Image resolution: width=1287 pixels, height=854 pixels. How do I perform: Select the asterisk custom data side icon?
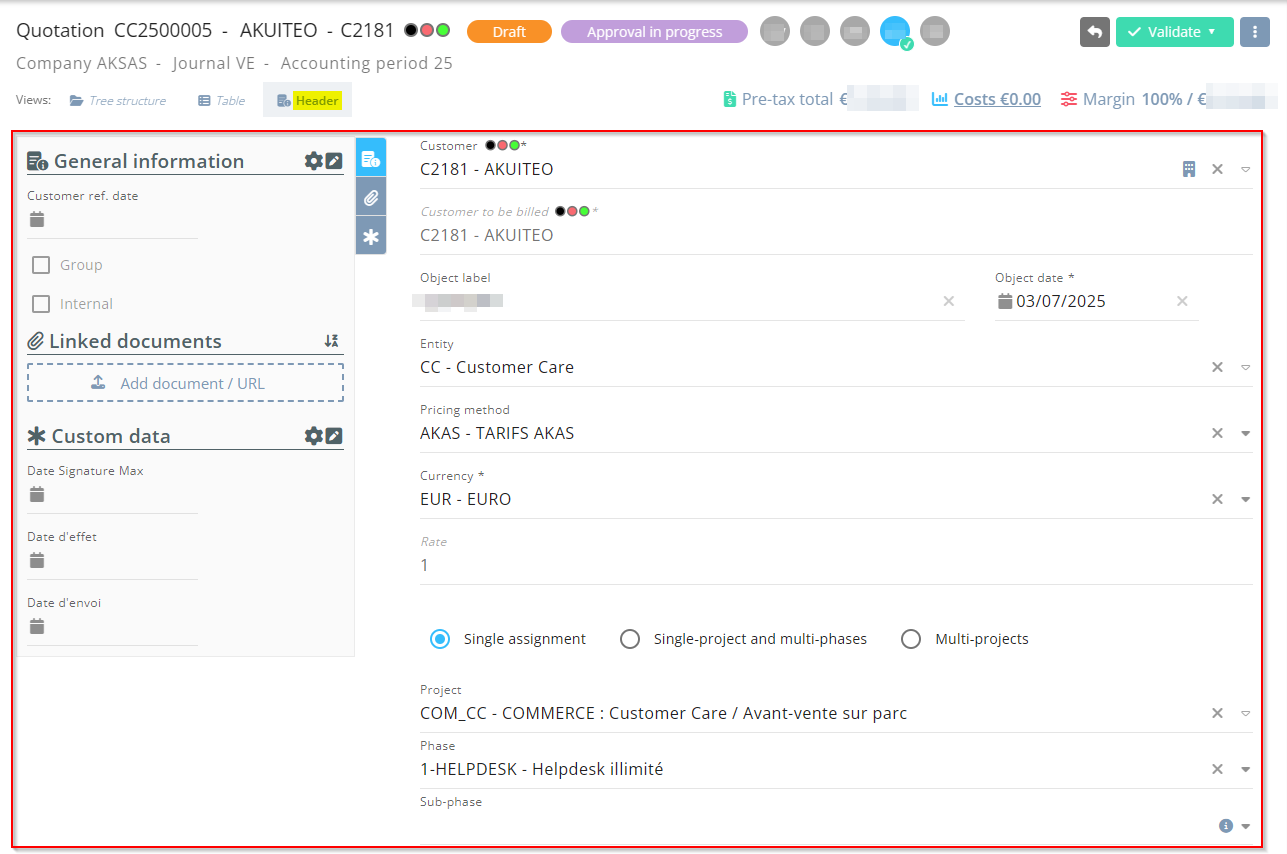371,236
